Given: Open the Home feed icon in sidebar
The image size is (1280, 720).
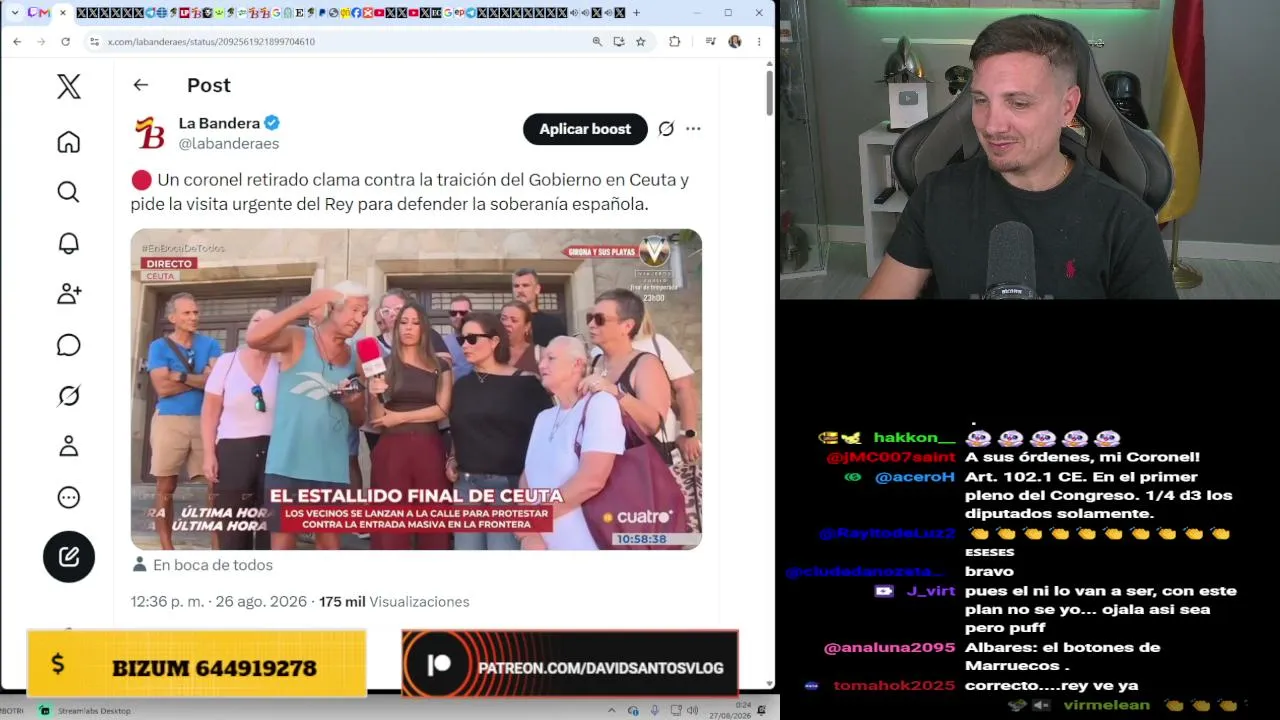Looking at the screenshot, I should pos(68,142).
